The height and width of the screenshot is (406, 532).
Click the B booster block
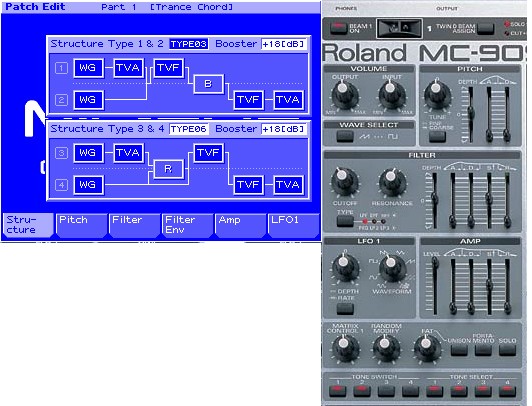(x=209, y=84)
